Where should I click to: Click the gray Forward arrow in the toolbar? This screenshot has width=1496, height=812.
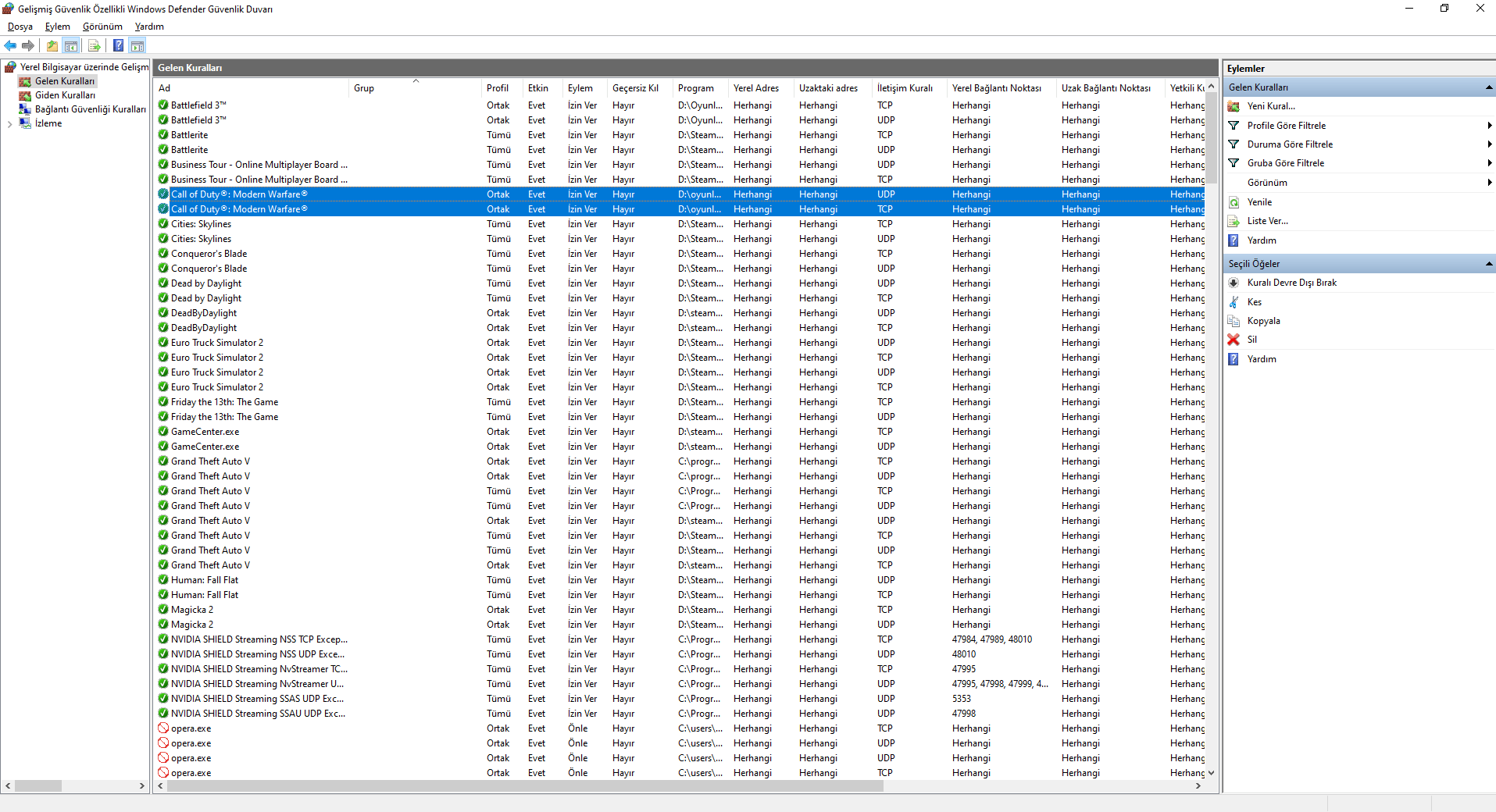[x=28, y=45]
